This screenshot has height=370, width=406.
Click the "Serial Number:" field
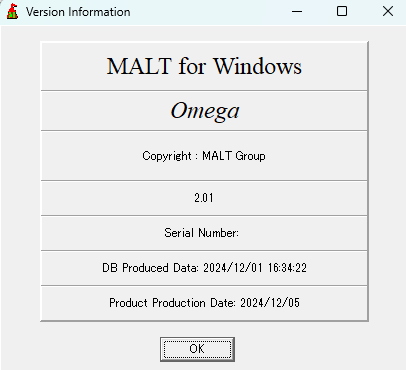tap(201, 233)
